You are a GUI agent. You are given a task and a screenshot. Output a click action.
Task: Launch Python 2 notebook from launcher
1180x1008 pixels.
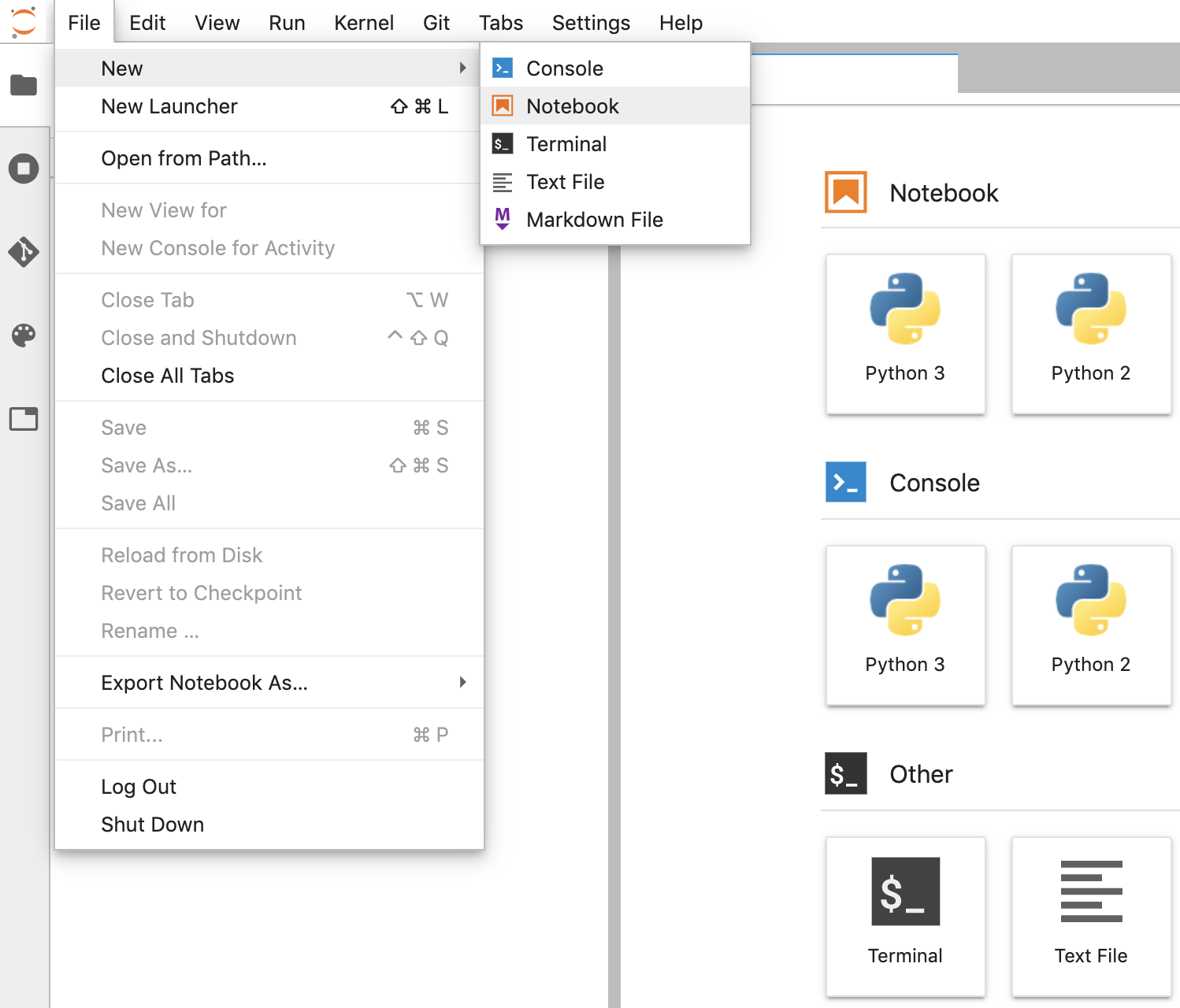coord(1090,333)
